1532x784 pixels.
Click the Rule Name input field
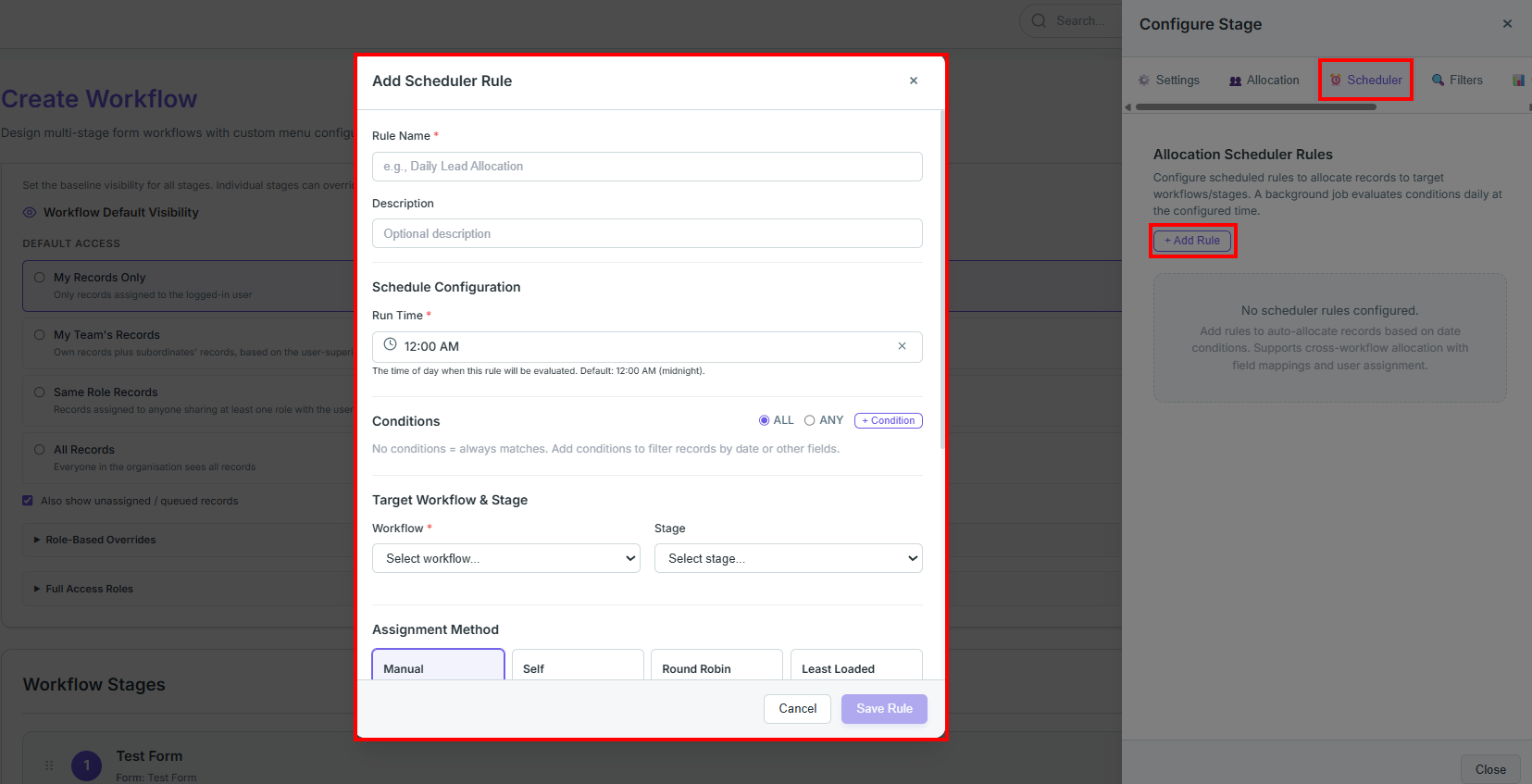(x=647, y=167)
